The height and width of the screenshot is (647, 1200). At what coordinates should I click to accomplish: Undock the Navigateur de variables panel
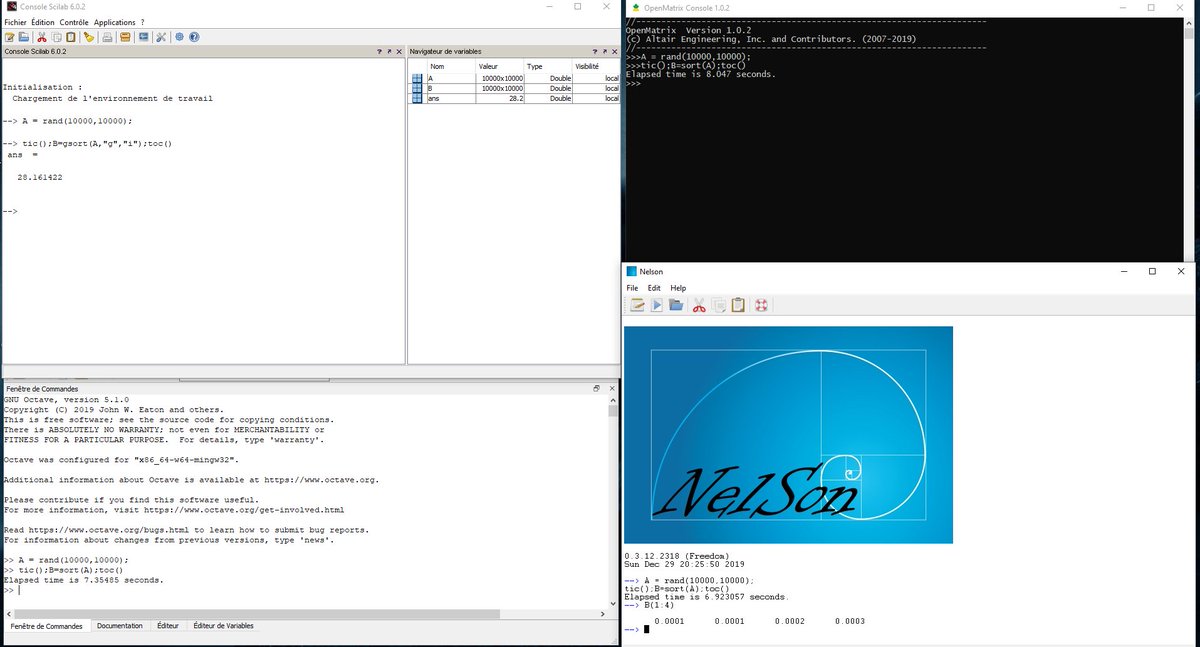(604, 52)
